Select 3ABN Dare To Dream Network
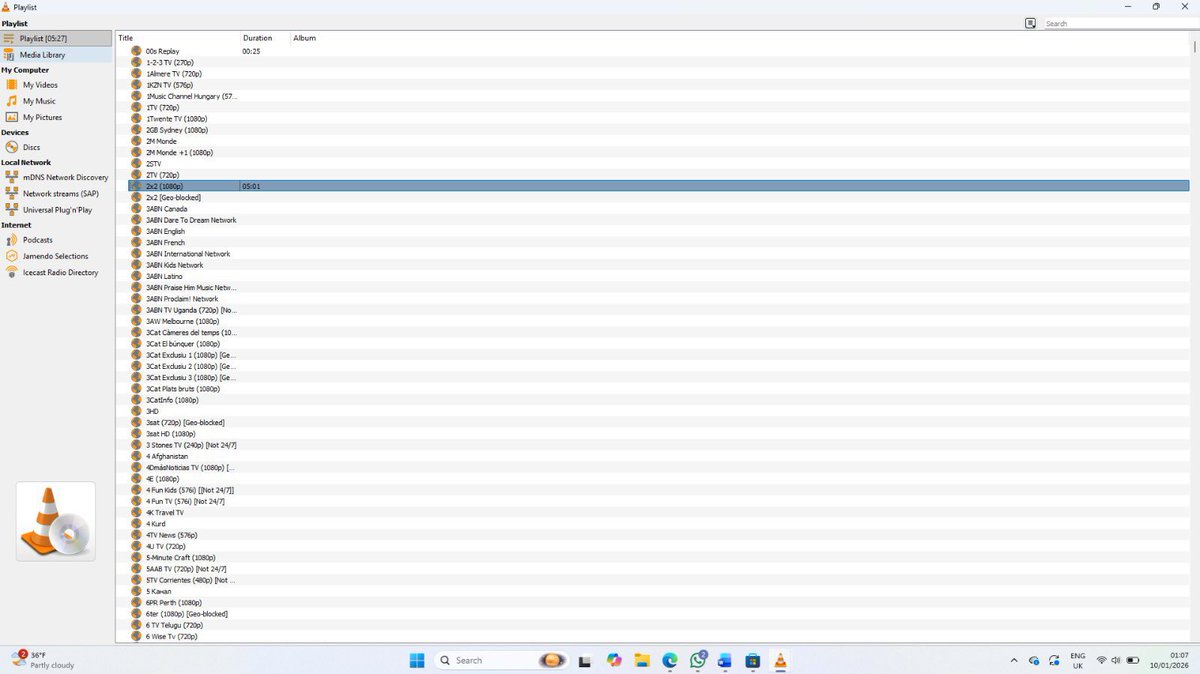Viewport: 1200px width, 674px height. point(191,220)
